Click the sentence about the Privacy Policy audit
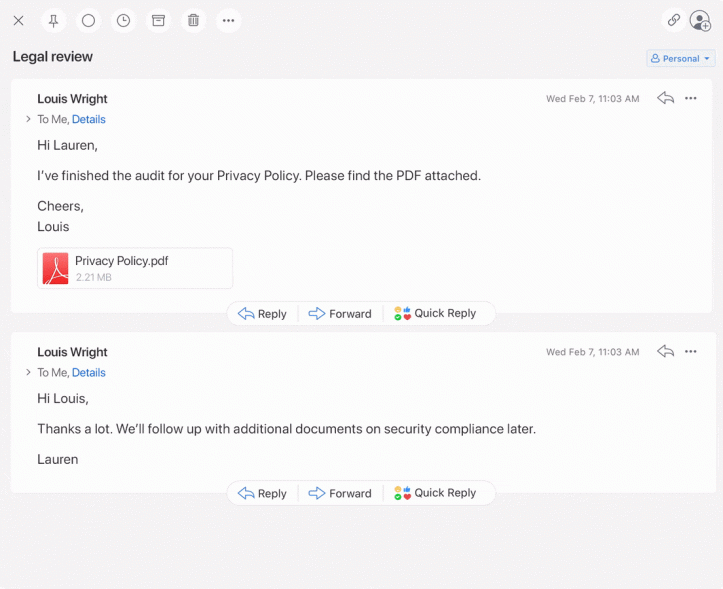This screenshot has width=723, height=589. [259, 176]
